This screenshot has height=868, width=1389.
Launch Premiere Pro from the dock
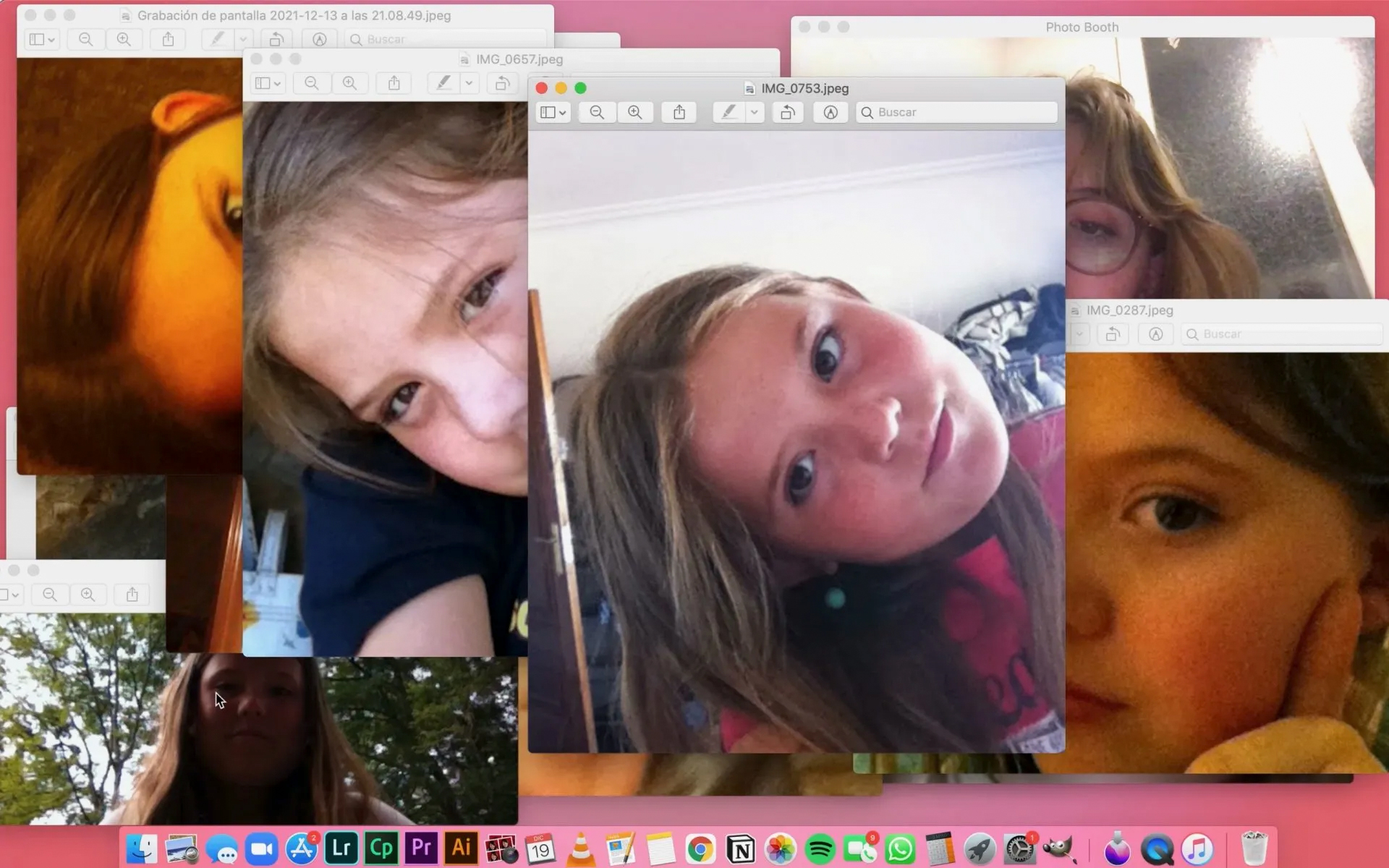pos(421,848)
